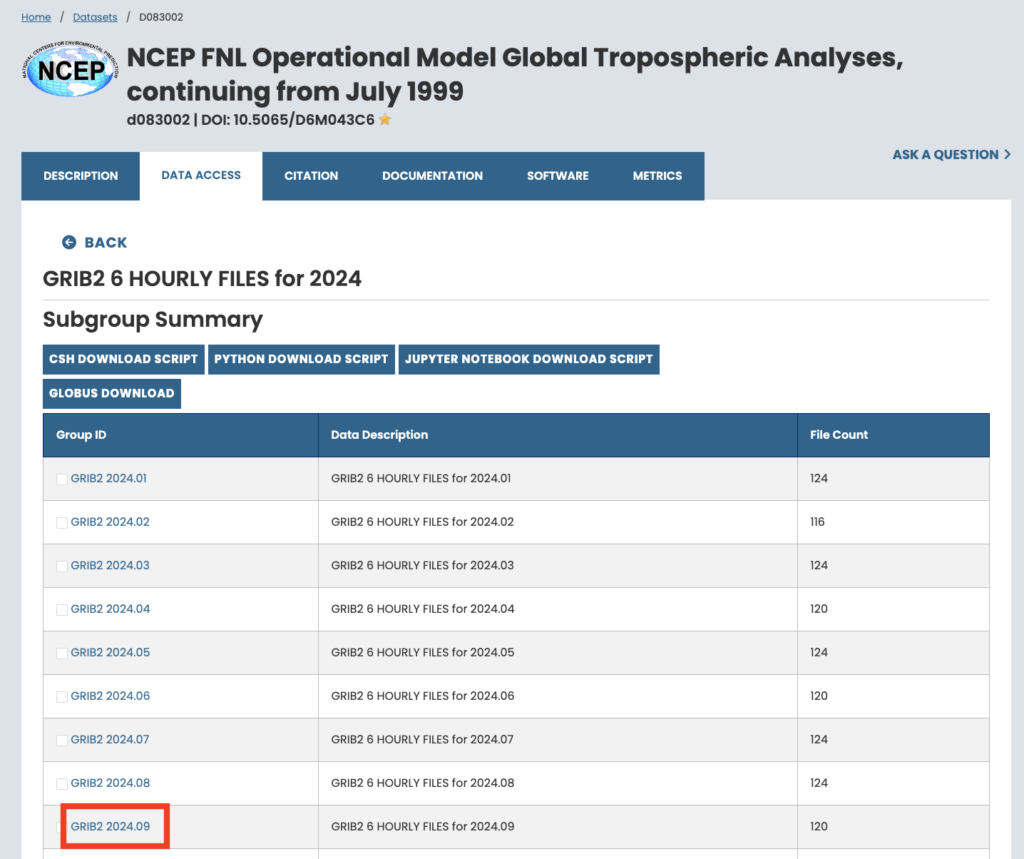This screenshot has width=1024, height=859.
Task: Click the dataset title starting with NCEP FNL Operational
Action: [x=515, y=74]
